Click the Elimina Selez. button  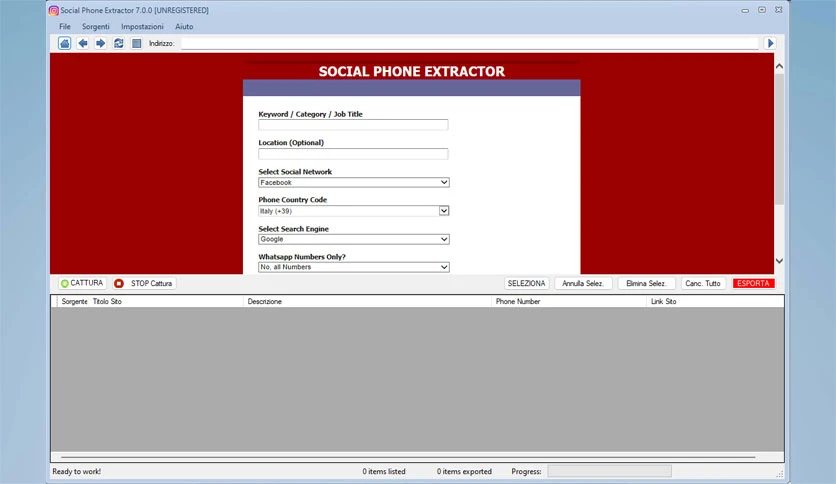pyautogui.click(x=646, y=283)
